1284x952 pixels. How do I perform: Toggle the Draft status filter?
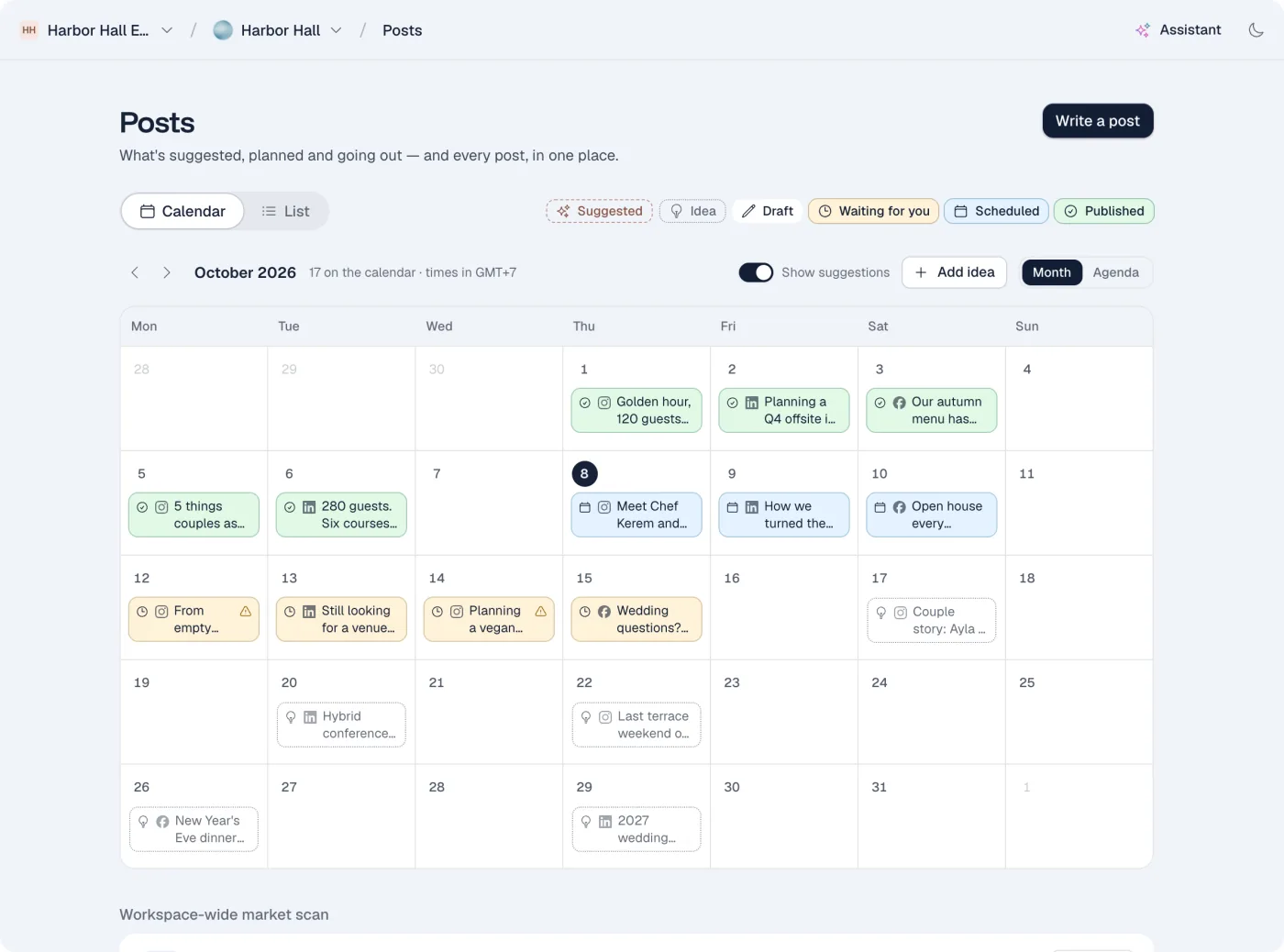pos(767,211)
